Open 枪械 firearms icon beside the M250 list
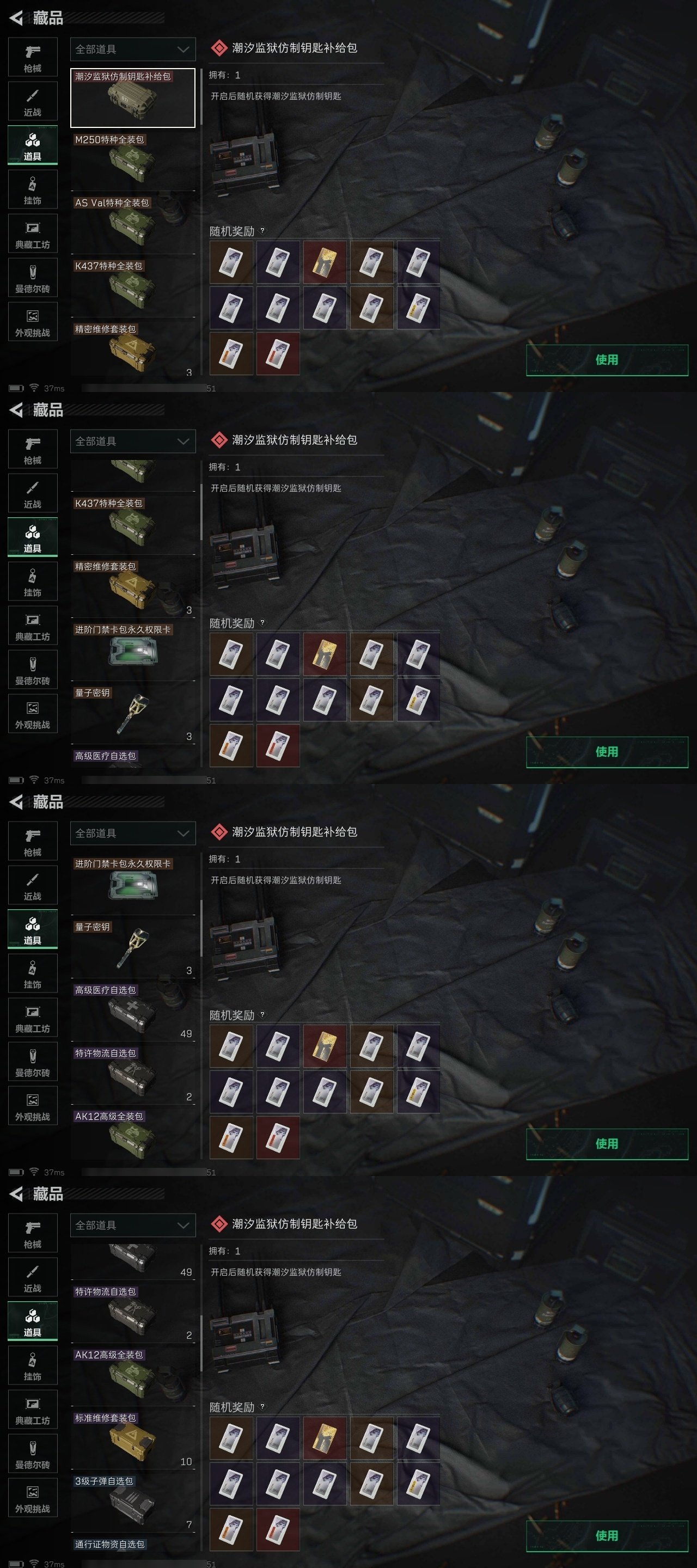 point(33,57)
